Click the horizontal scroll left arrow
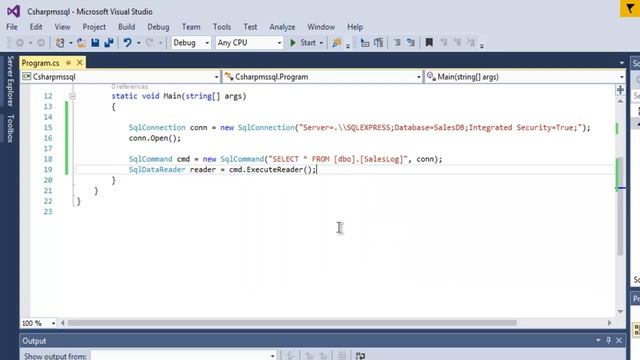 click(63, 323)
